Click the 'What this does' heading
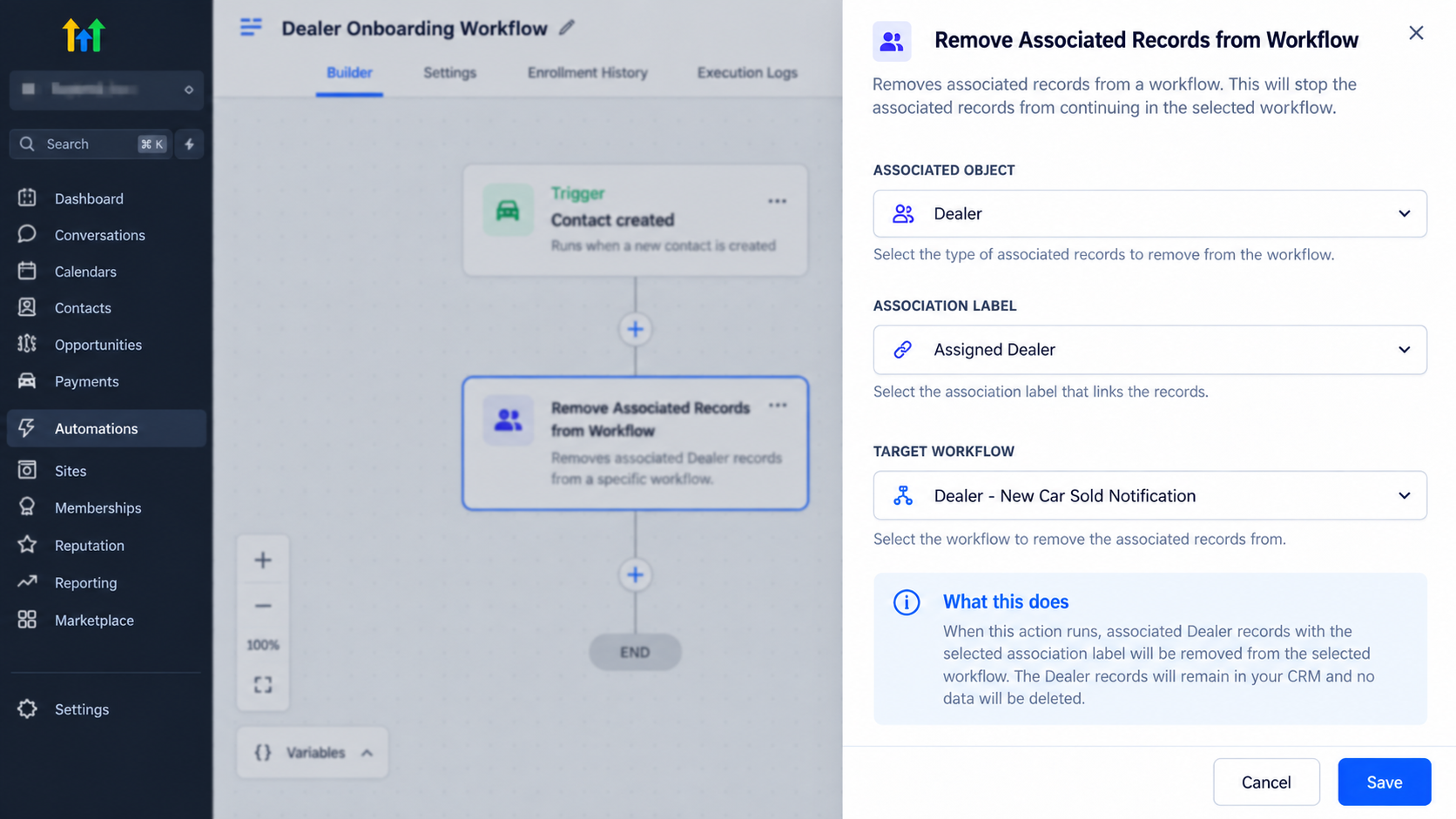 1006,602
